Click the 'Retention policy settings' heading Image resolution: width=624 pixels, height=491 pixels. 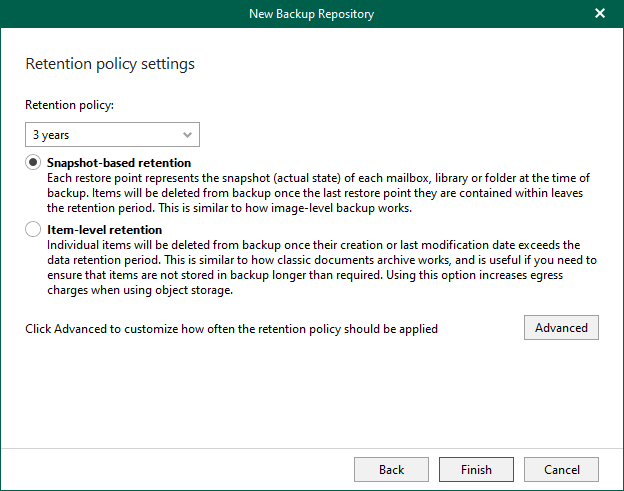click(110, 64)
